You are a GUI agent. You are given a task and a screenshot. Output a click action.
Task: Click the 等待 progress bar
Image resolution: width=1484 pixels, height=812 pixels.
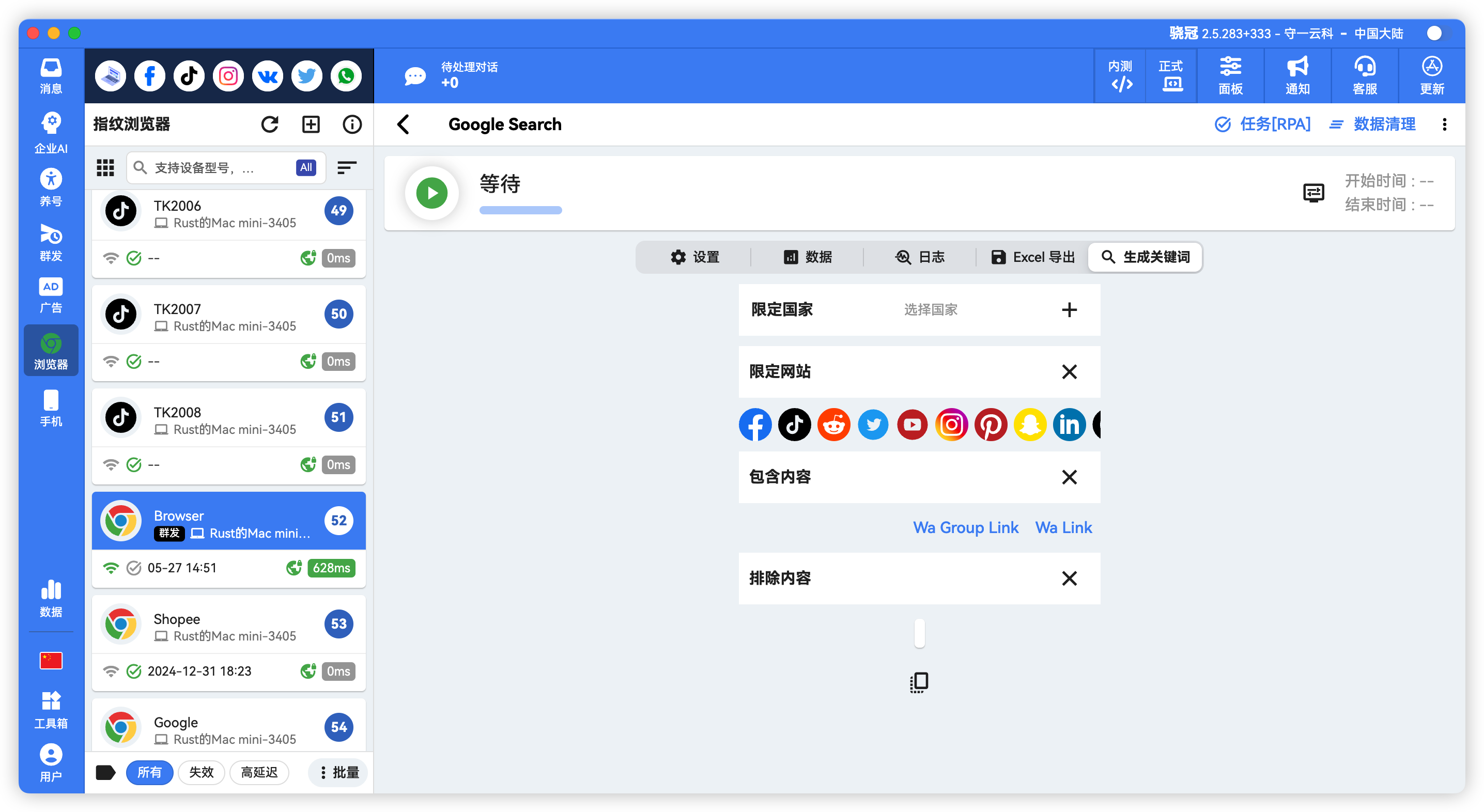pos(520,211)
